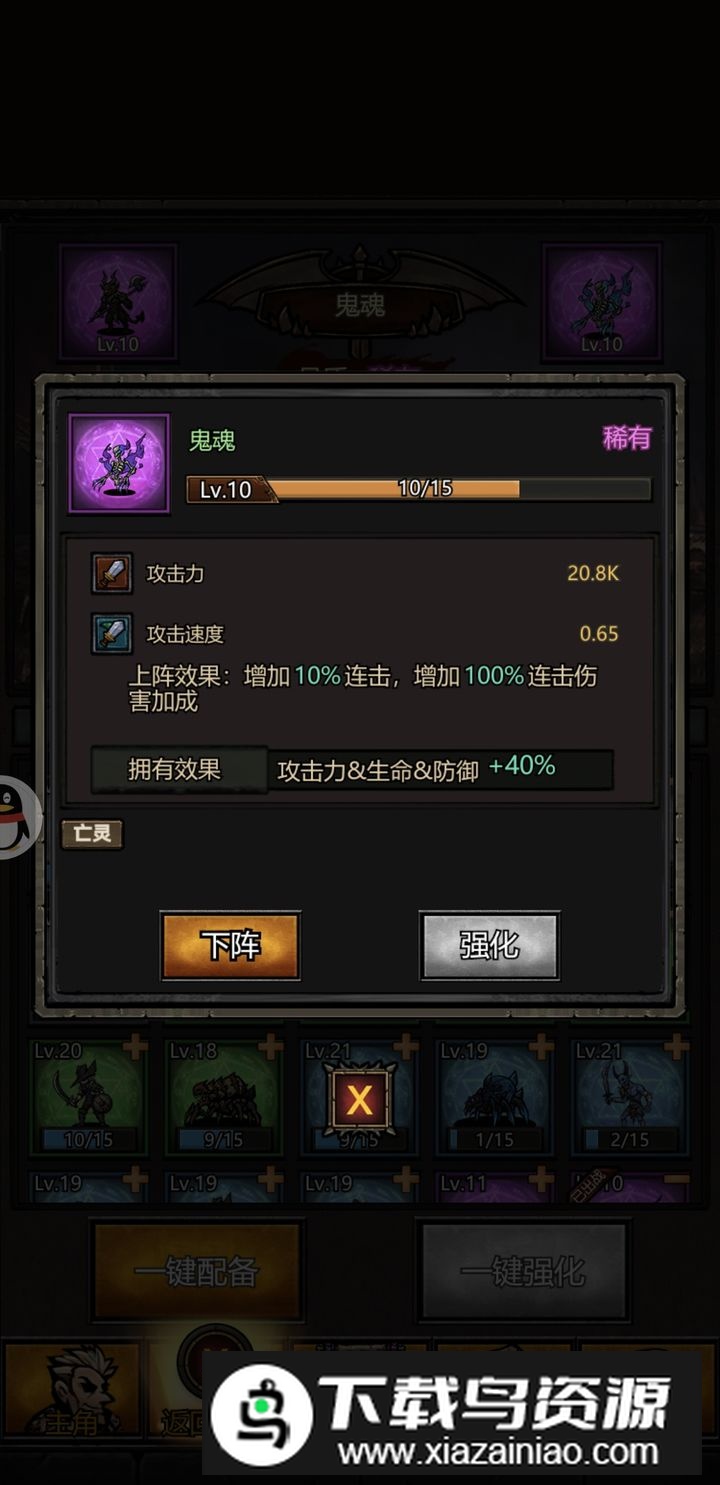Click the Lv.10 experience progress bar 10/15
720x1485 pixels.
[419, 489]
